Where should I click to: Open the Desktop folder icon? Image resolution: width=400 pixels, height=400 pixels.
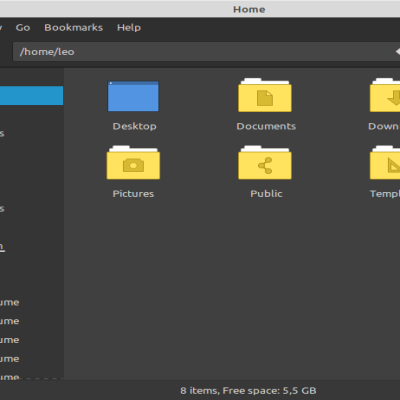(x=133, y=96)
